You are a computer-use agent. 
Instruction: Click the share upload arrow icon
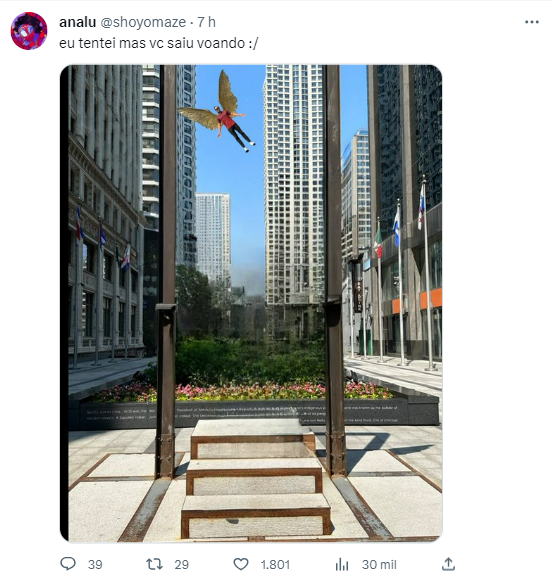coord(448,564)
